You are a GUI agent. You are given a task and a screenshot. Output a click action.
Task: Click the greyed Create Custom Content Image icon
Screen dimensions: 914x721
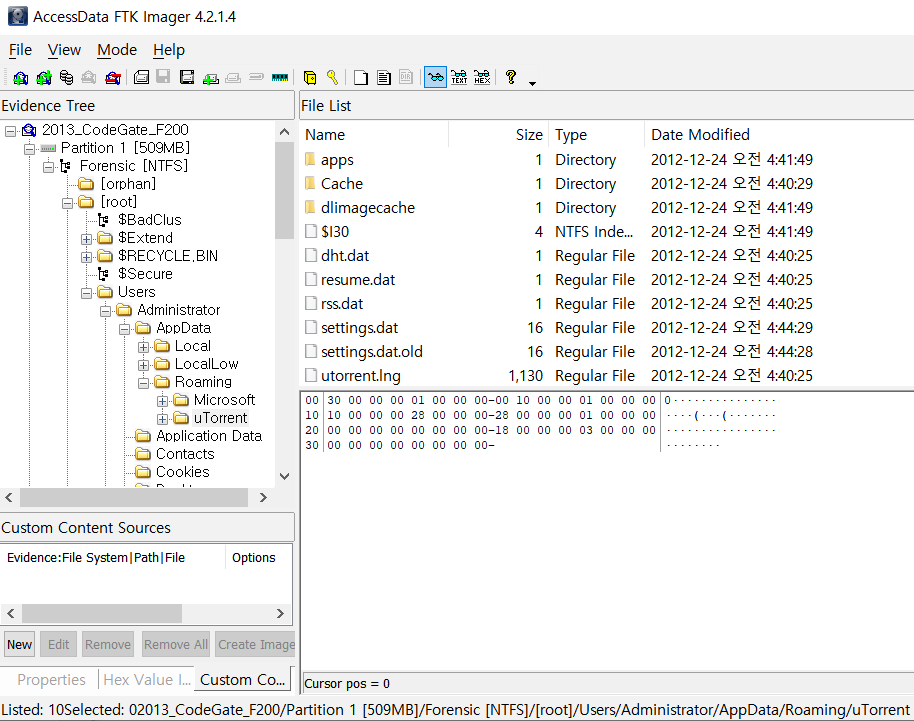click(233, 78)
